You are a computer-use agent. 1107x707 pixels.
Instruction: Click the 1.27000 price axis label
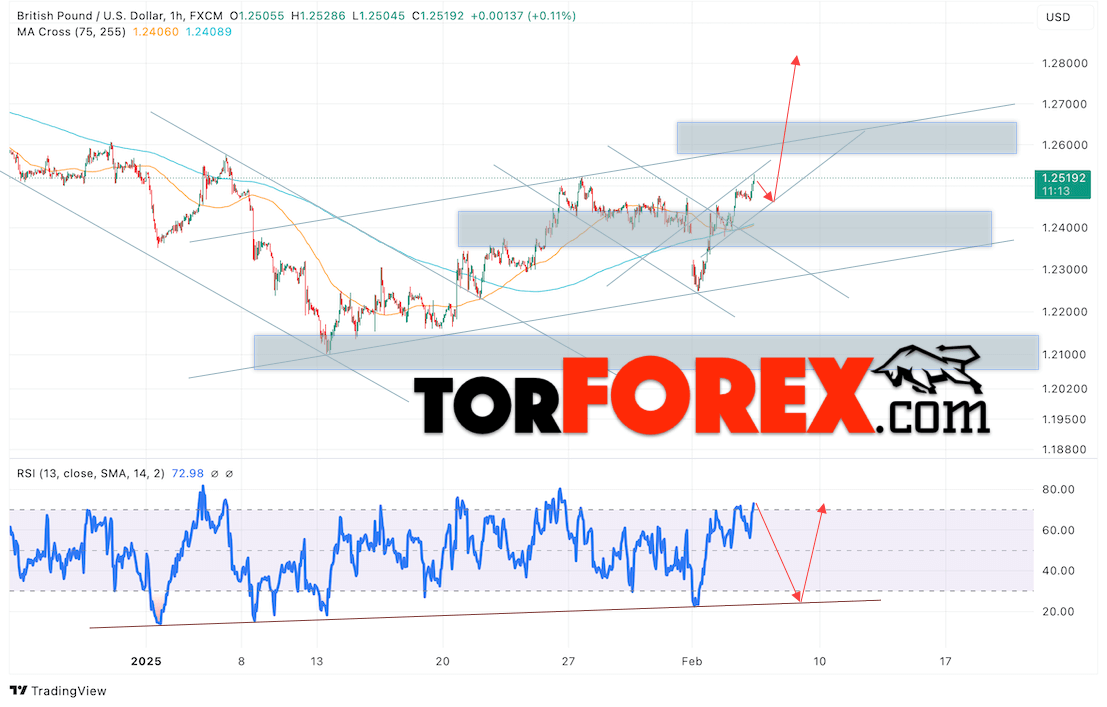[x=1065, y=105]
